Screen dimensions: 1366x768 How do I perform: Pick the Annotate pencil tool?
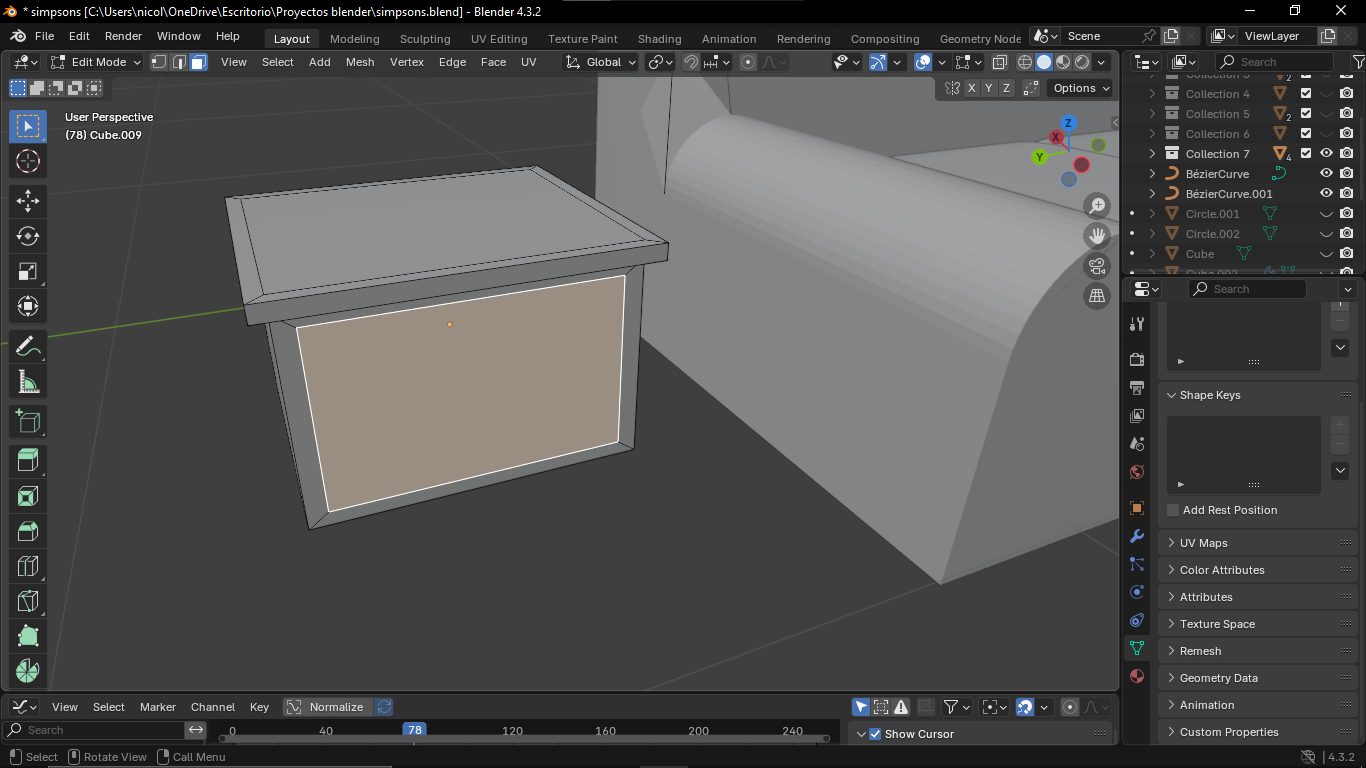tap(28, 346)
